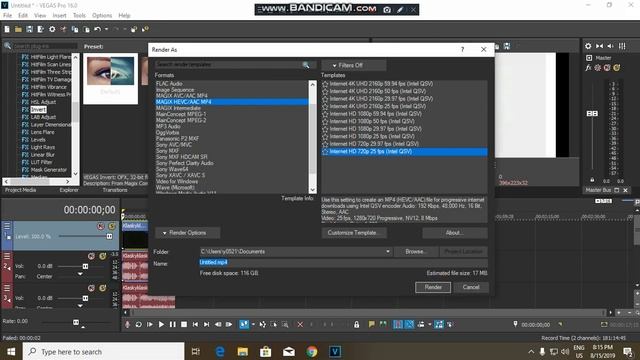Toggle Loop Playback in transport bar
This screenshot has height=360, width=640.
click(x=138, y=324)
